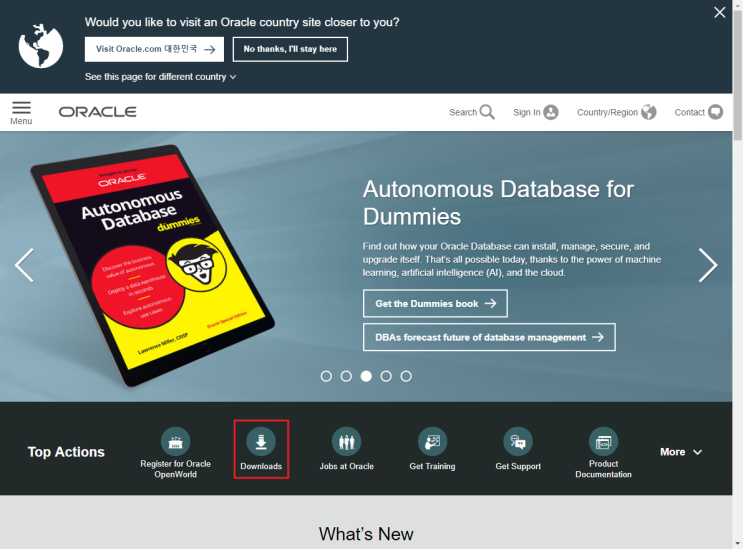Go to next carousel slide arrow
The width and height of the screenshot is (743, 549).
pyautogui.click(x=708, y=265)
